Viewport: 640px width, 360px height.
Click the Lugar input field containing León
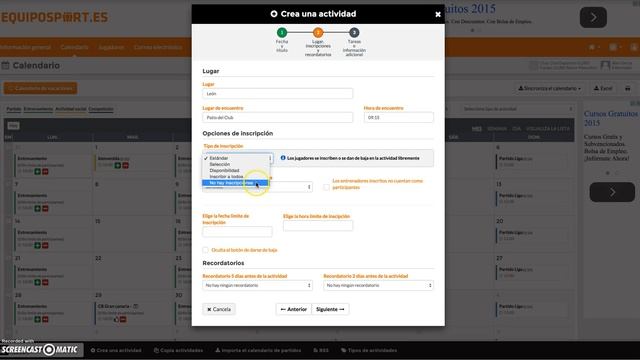click(278, 93)
